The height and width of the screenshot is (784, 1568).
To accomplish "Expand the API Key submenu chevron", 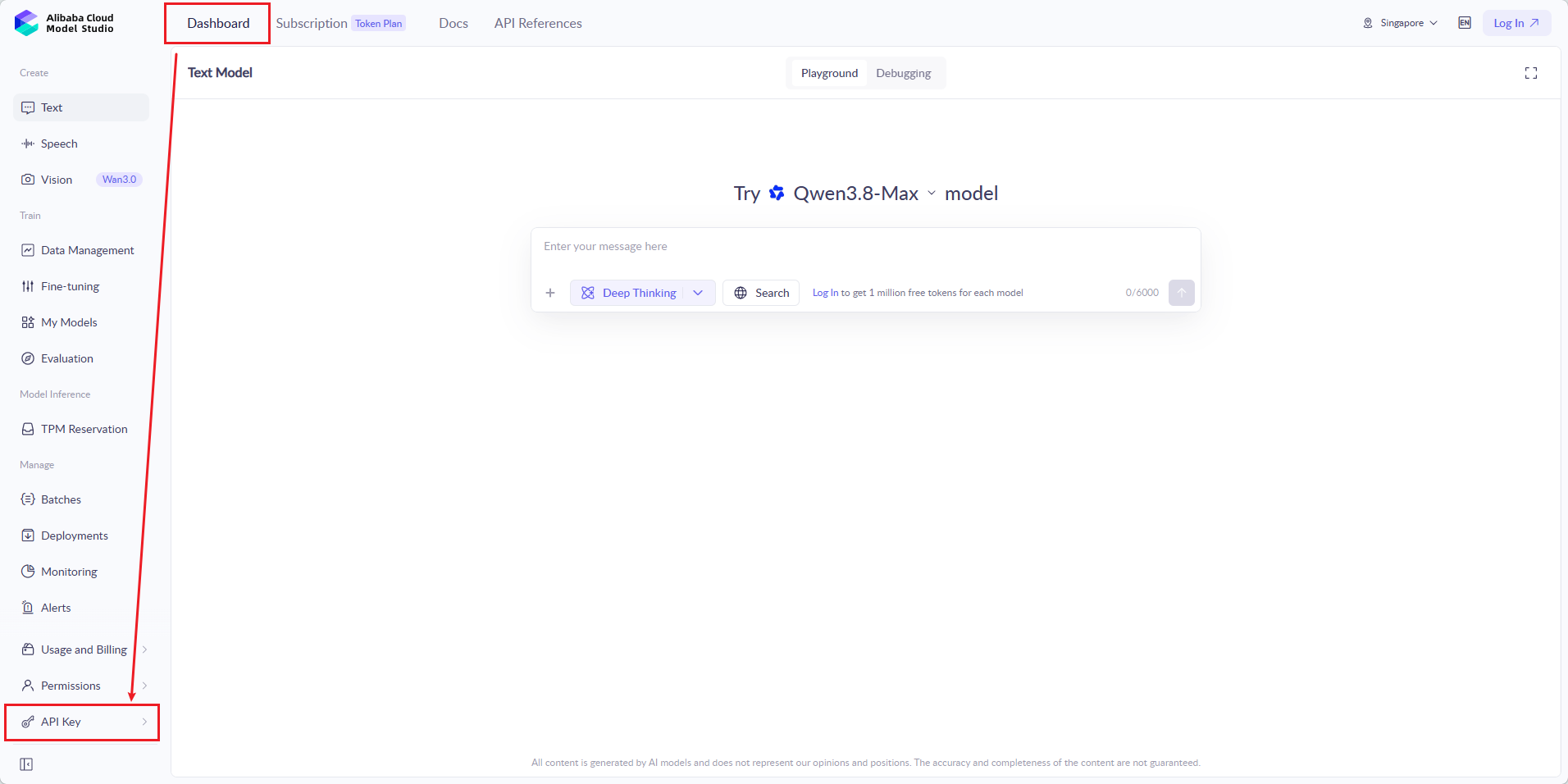I will tap(144, 722).
